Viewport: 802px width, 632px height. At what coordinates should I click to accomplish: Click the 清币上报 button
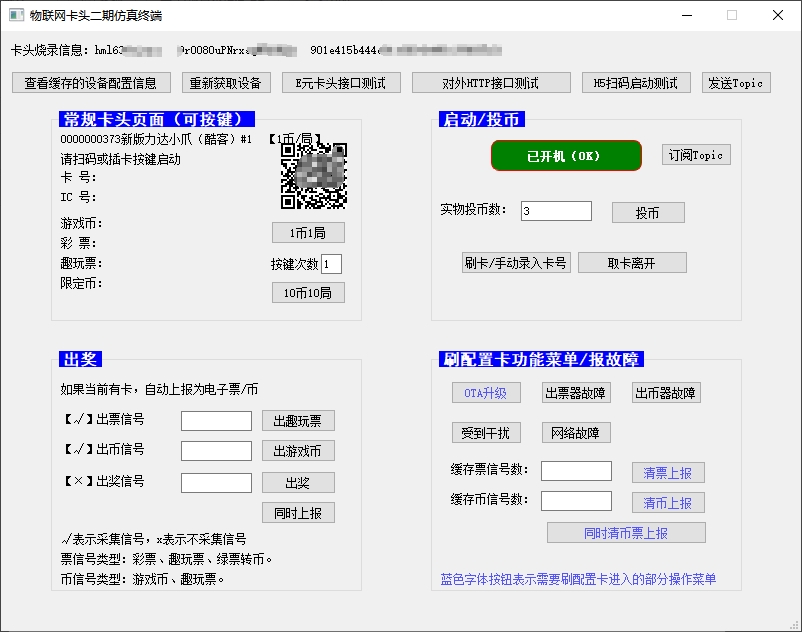coord(668,503)
